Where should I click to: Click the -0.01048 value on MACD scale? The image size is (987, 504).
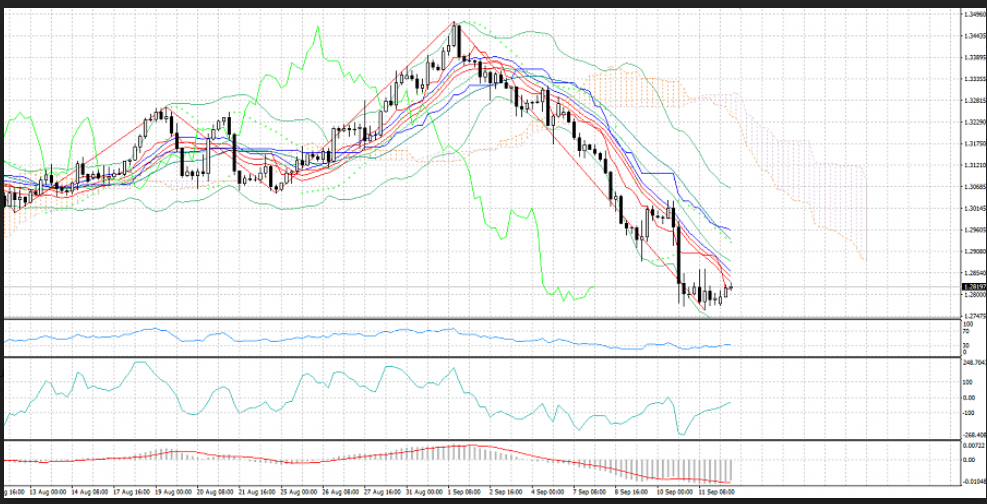(973, 481)
